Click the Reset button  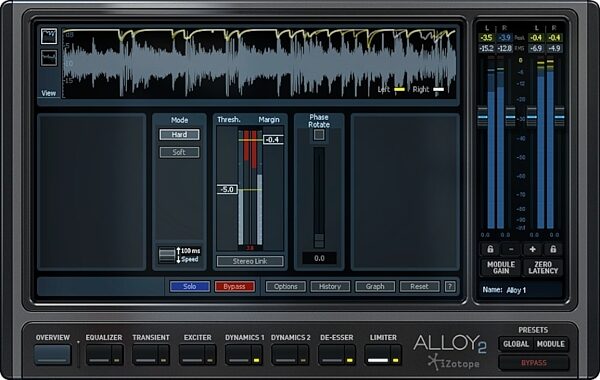coord(419,286)
